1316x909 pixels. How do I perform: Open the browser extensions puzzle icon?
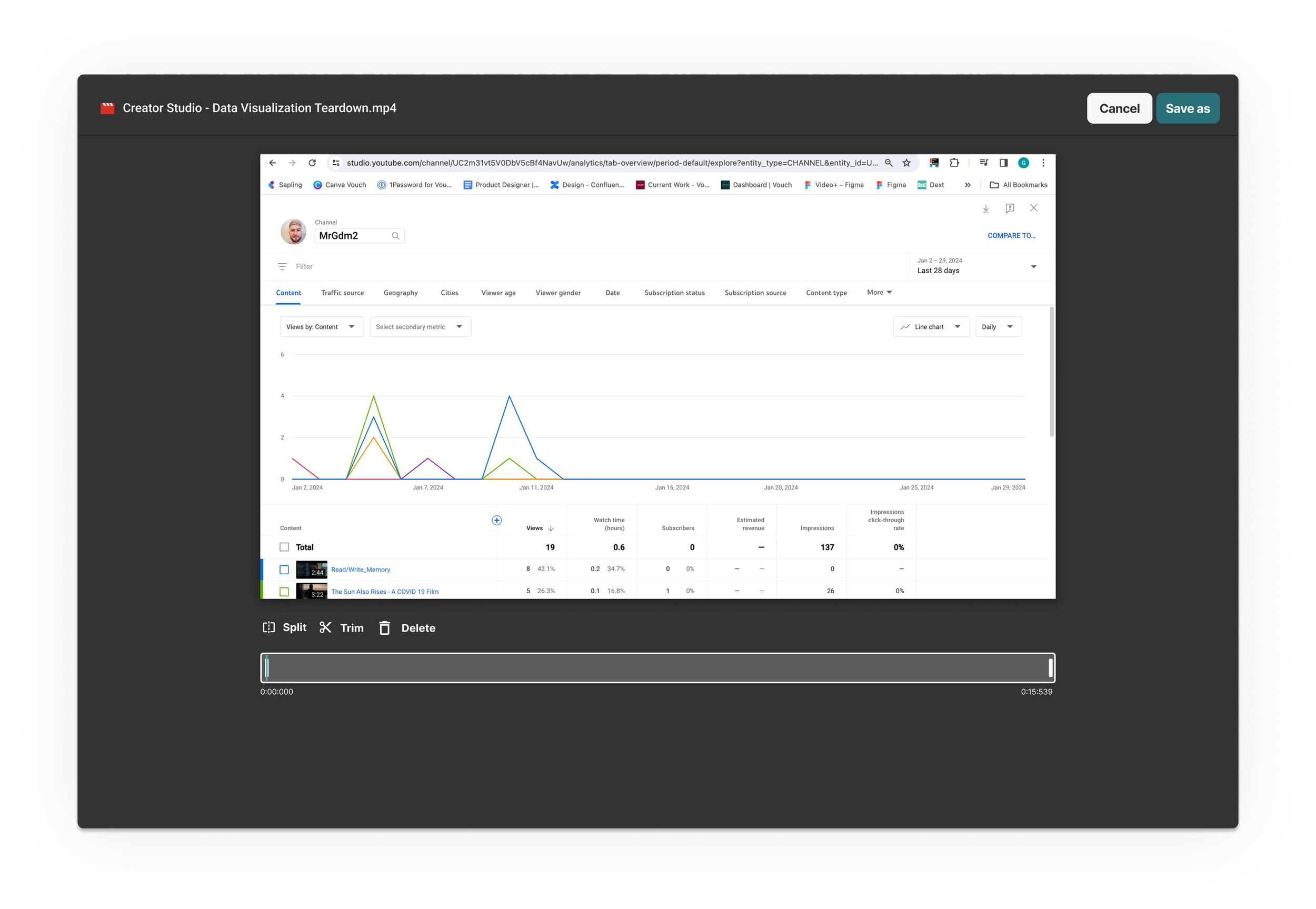click(954, 163)
